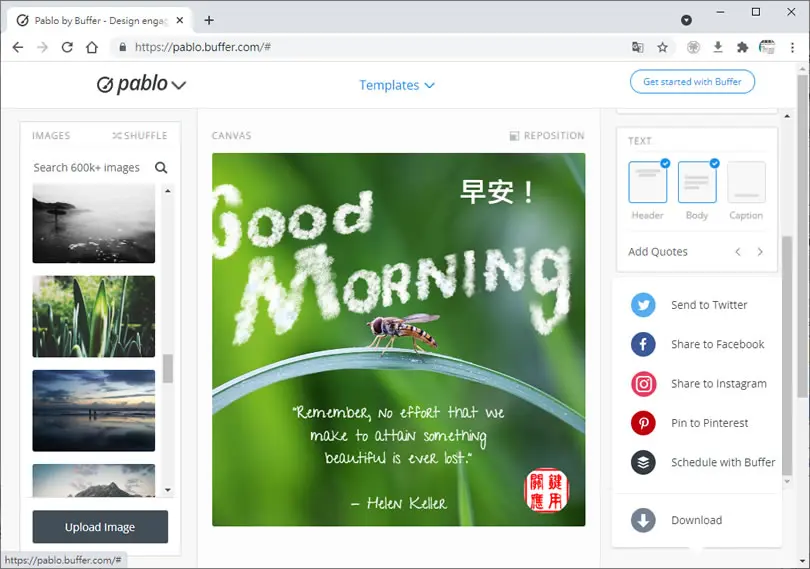This screenshot has height=569, width=810.
Task: Click the Buffer schedule stack icon
Action: point(643,463)
